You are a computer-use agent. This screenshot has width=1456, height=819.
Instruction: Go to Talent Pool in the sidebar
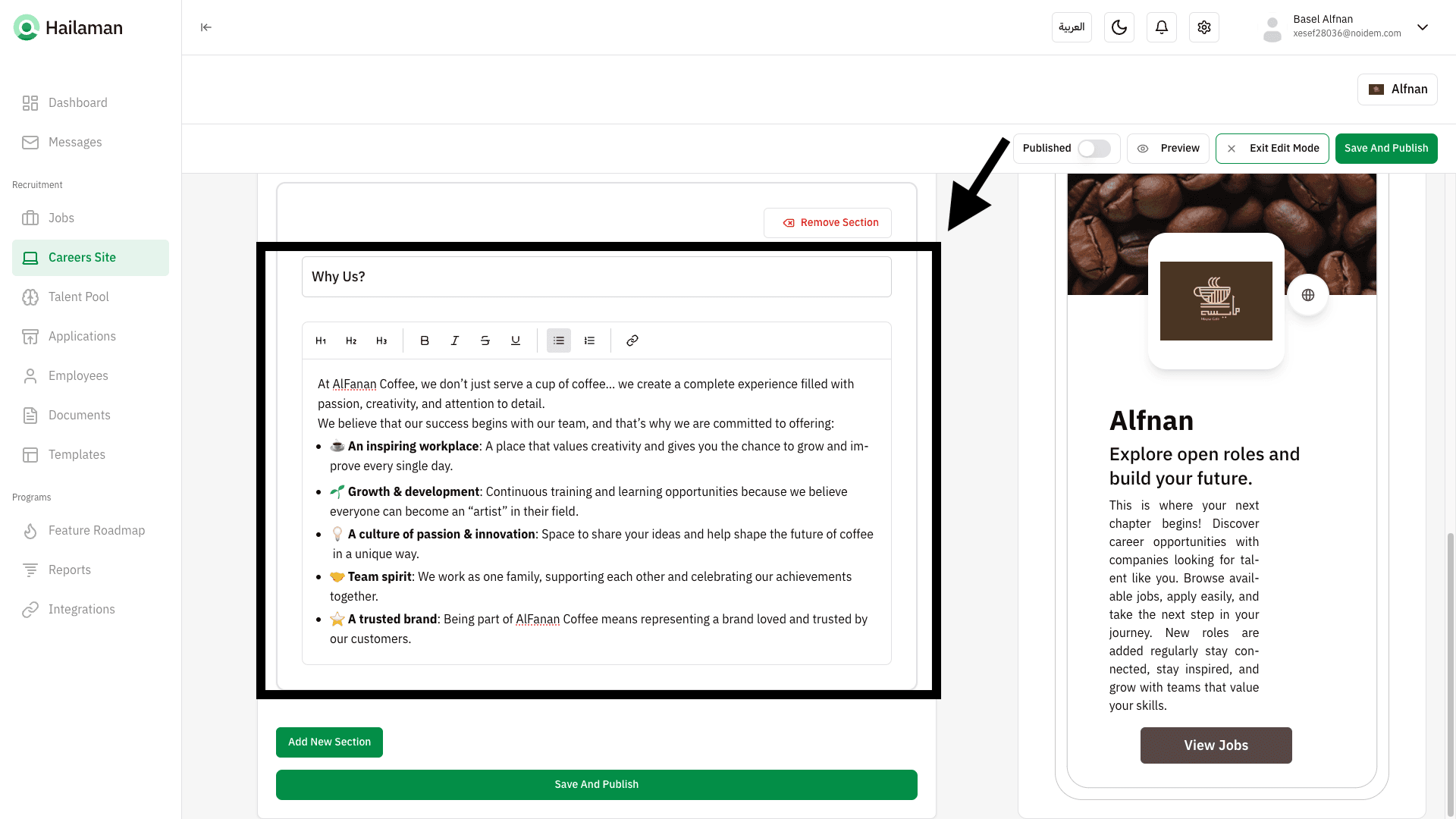pos(79,297)
